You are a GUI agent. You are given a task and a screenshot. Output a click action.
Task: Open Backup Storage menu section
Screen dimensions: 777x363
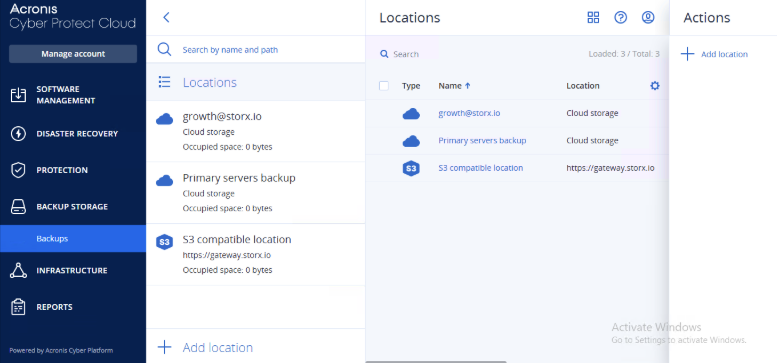point(73,207)
